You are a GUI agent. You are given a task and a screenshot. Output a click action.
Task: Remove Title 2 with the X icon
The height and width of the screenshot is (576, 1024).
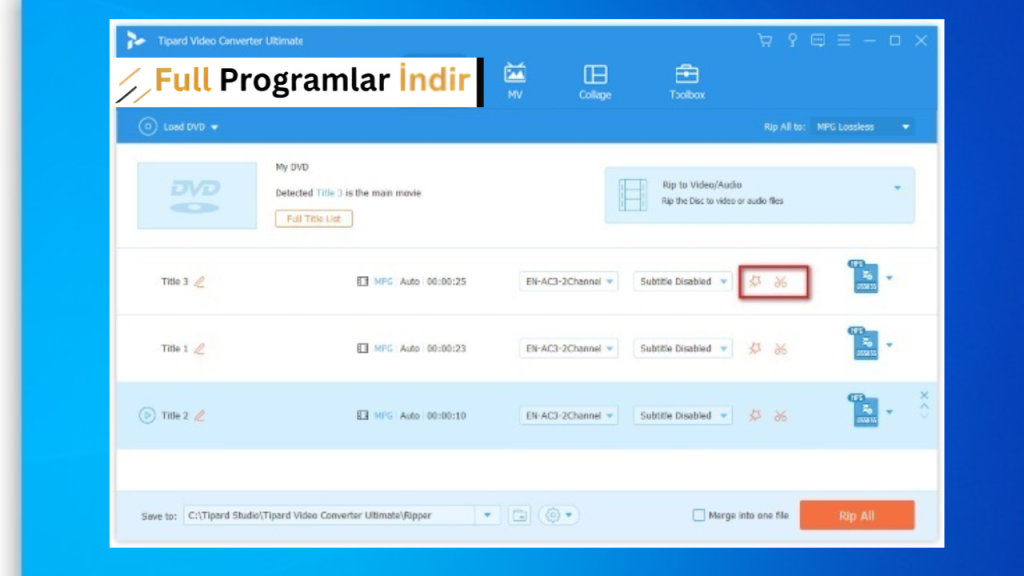(924, 395)
